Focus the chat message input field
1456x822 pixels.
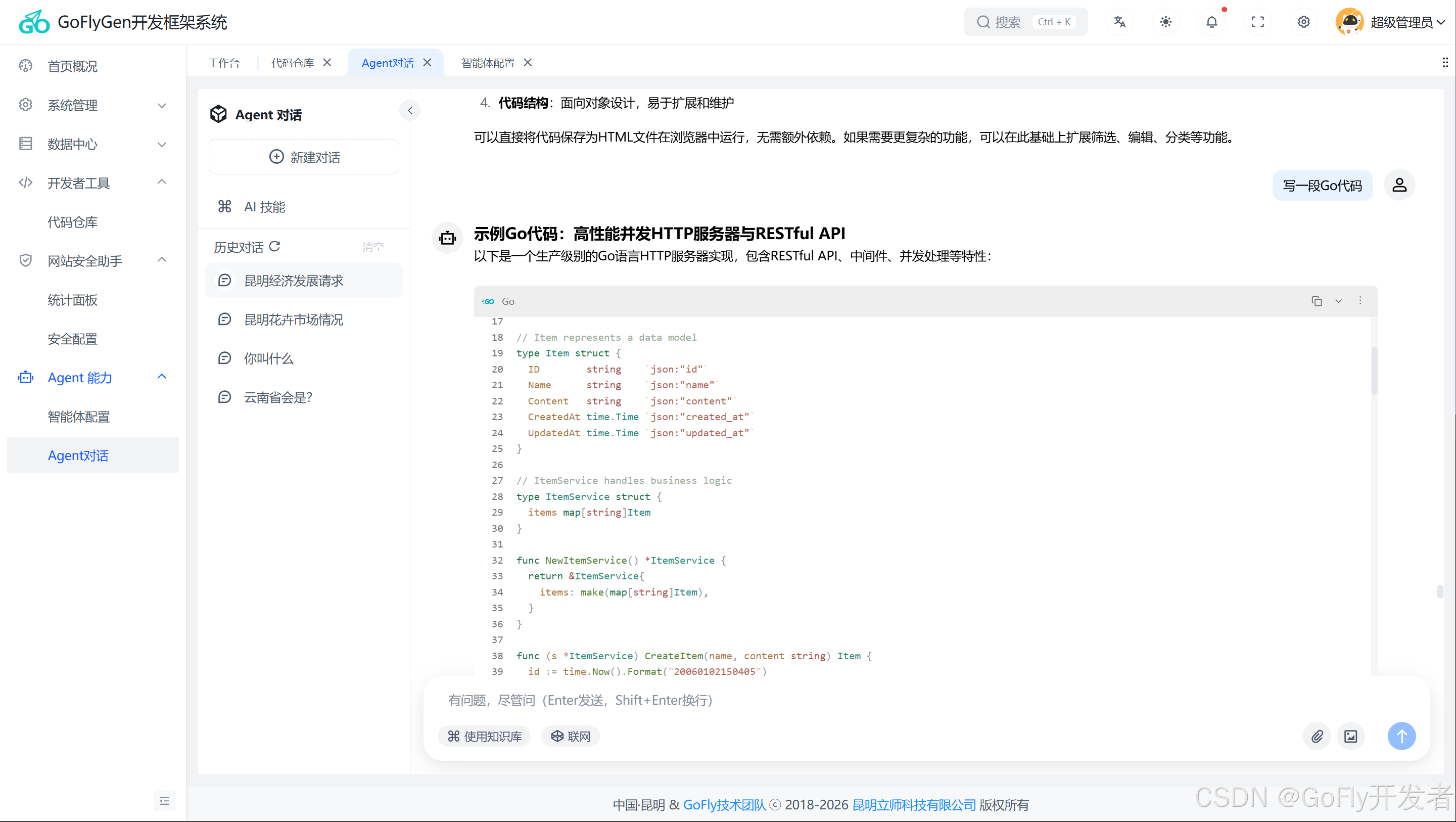927,701
